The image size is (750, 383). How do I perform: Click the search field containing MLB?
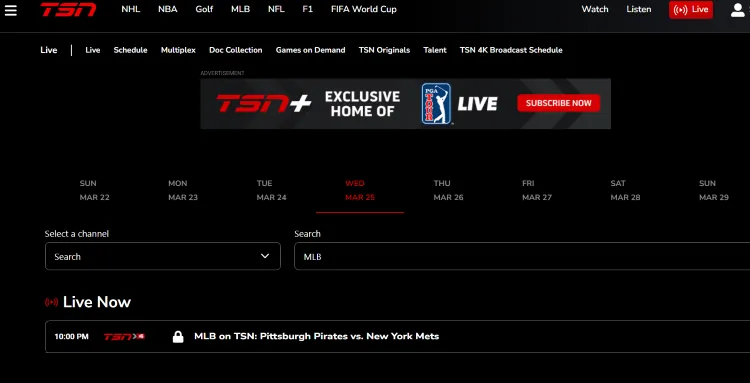[x=522, y=256]
